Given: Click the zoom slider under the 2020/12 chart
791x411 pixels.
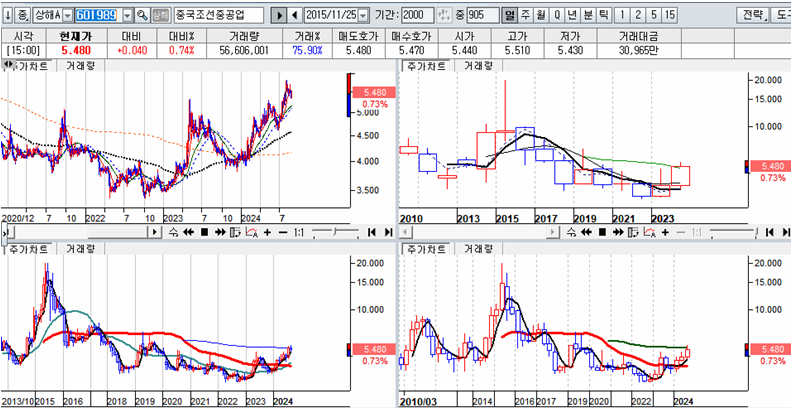Looking at the screenshot, I should [x=335, y=232].
